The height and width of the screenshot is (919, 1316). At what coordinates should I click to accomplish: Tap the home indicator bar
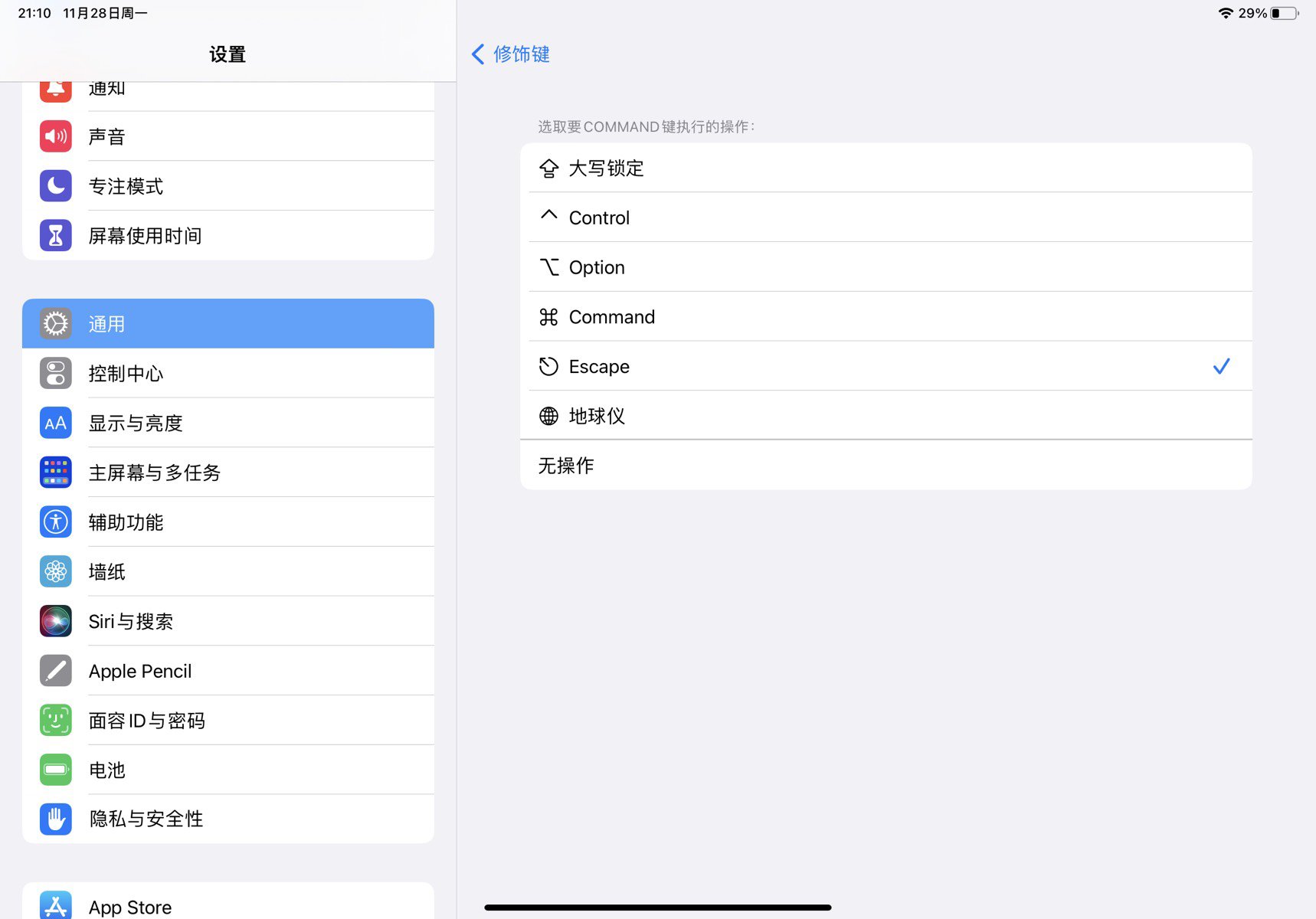click(x=657, y=908)
